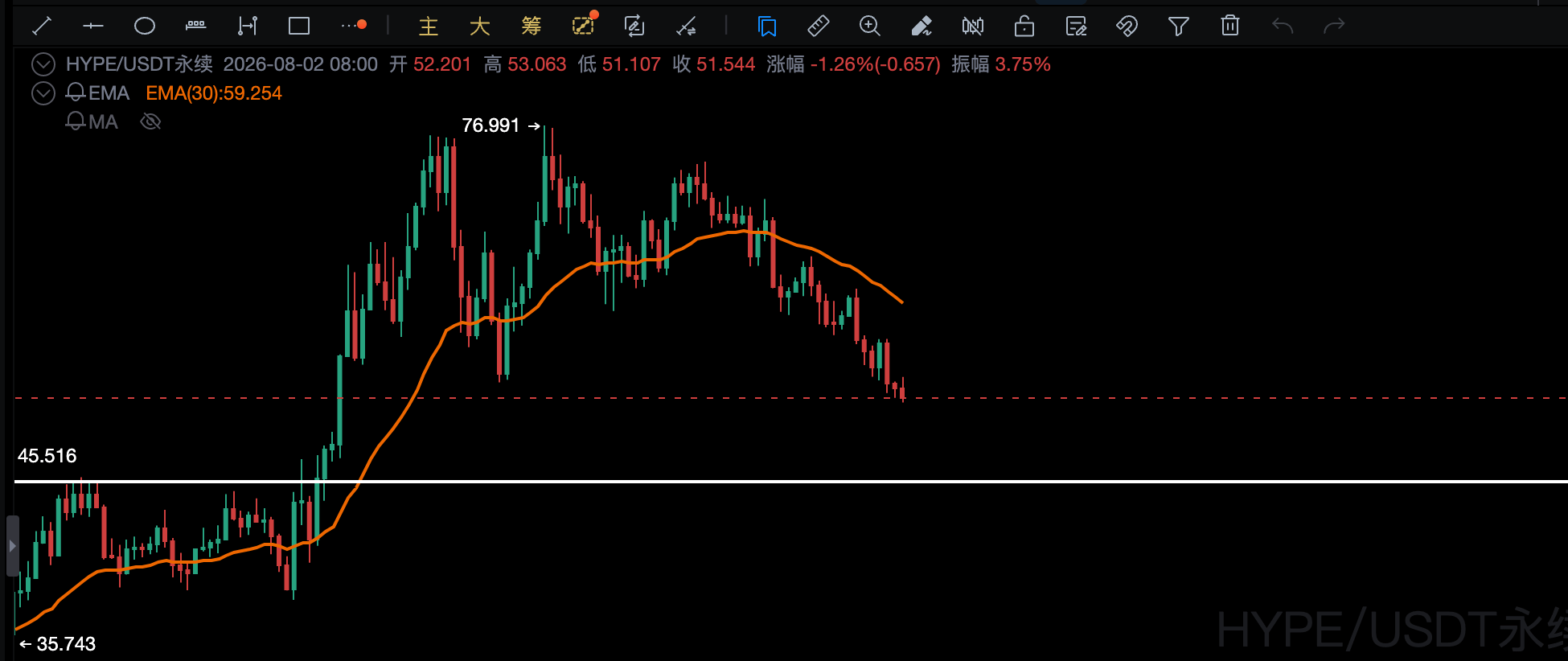1568x661 pixels.
Task: Activate the zoom-in magnifier tool
Action: [870, 27]
